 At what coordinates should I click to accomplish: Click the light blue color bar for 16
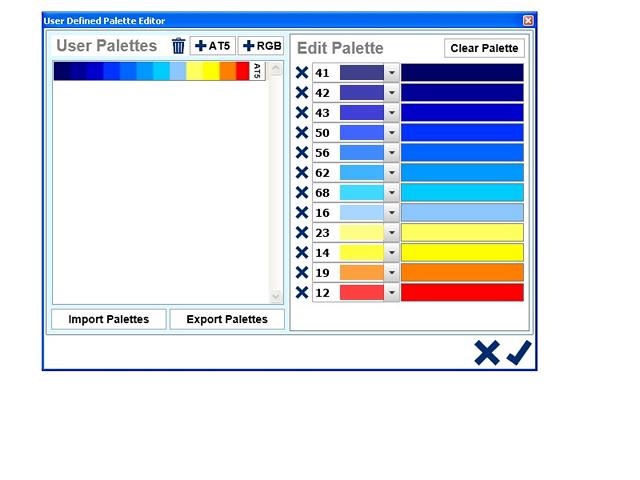(x=462, y=212)
